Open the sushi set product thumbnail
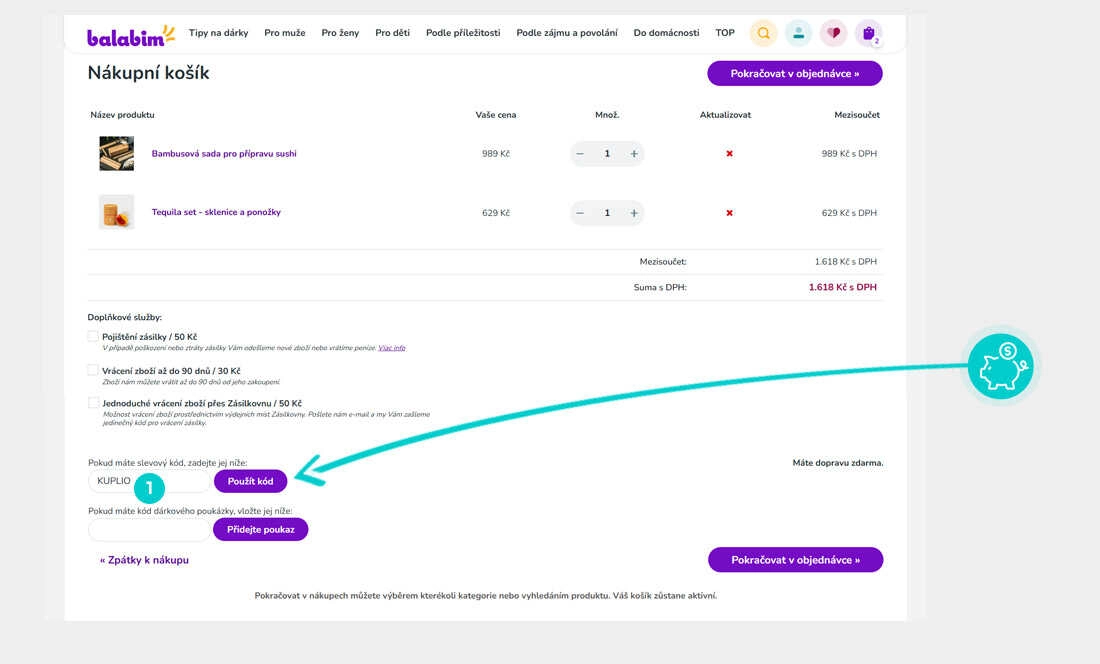 click(x=116, y=154)
